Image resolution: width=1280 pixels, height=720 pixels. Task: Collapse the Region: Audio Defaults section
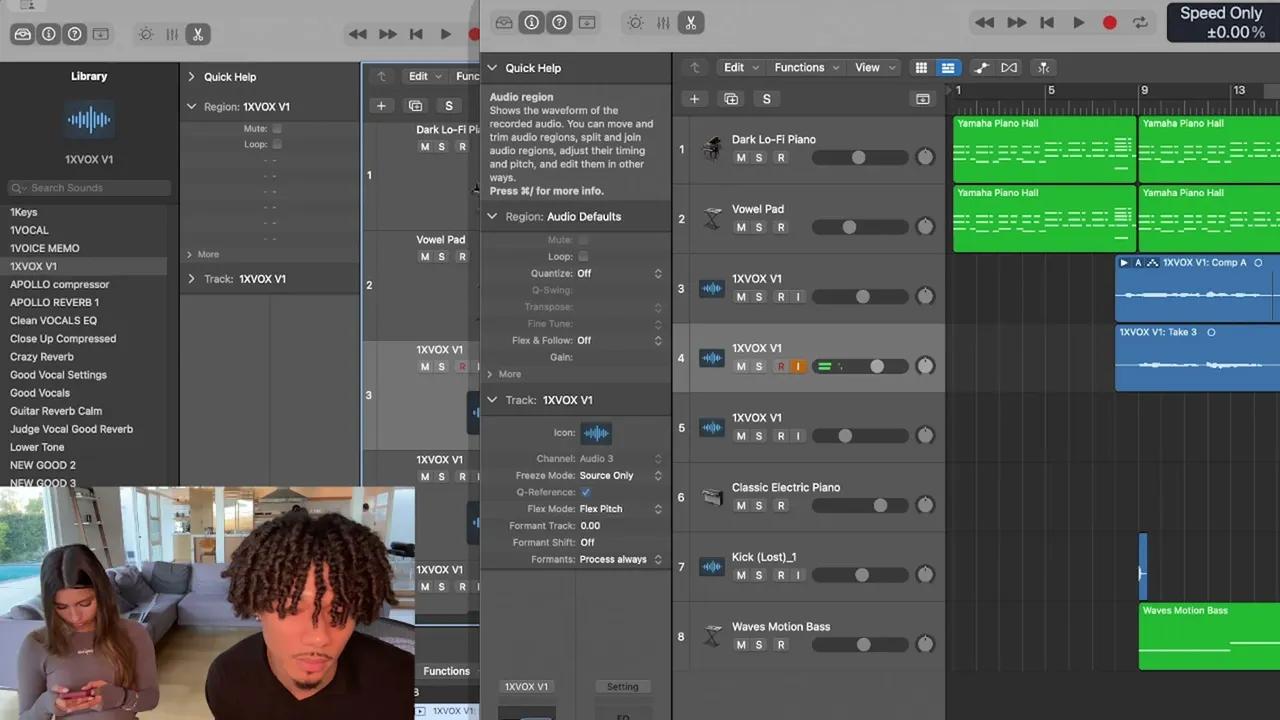[492, 216]
